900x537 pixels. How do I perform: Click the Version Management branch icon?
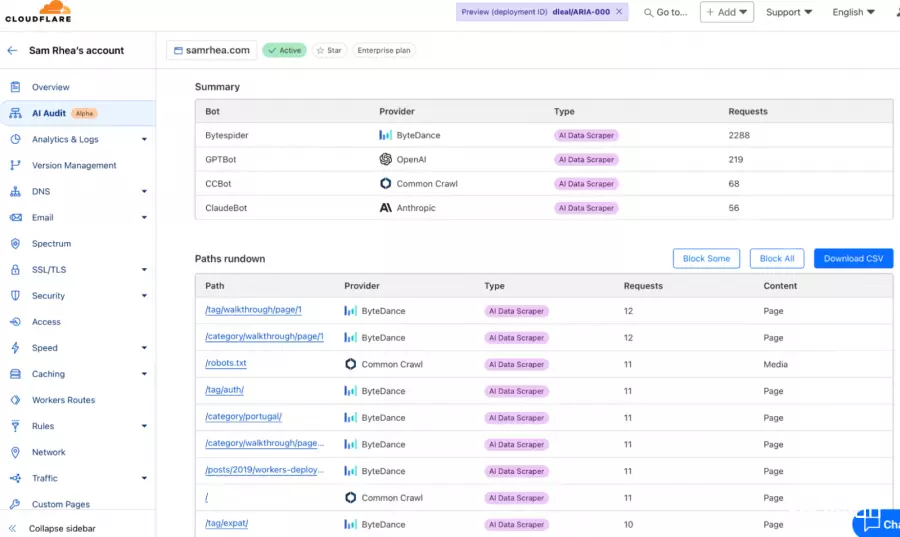pyautogui.click(x=15, y=165)
